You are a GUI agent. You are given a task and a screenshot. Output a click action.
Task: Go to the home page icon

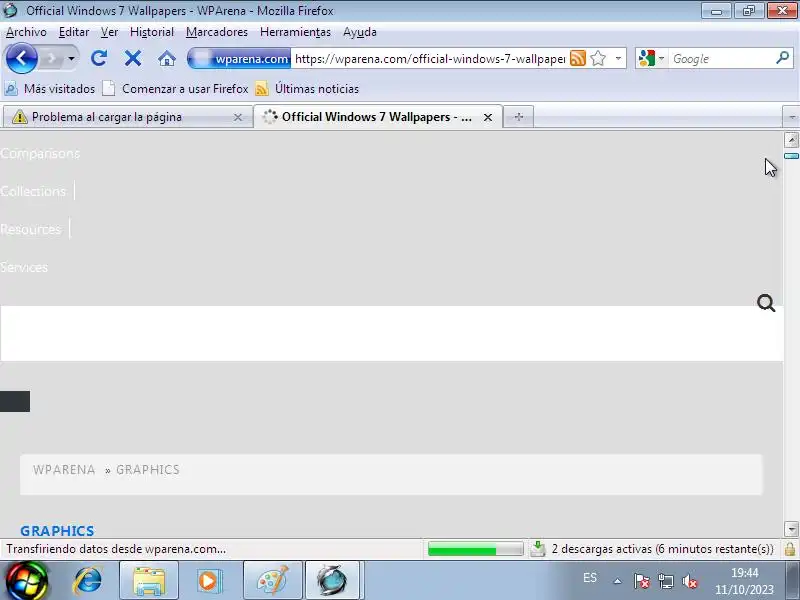166,59
